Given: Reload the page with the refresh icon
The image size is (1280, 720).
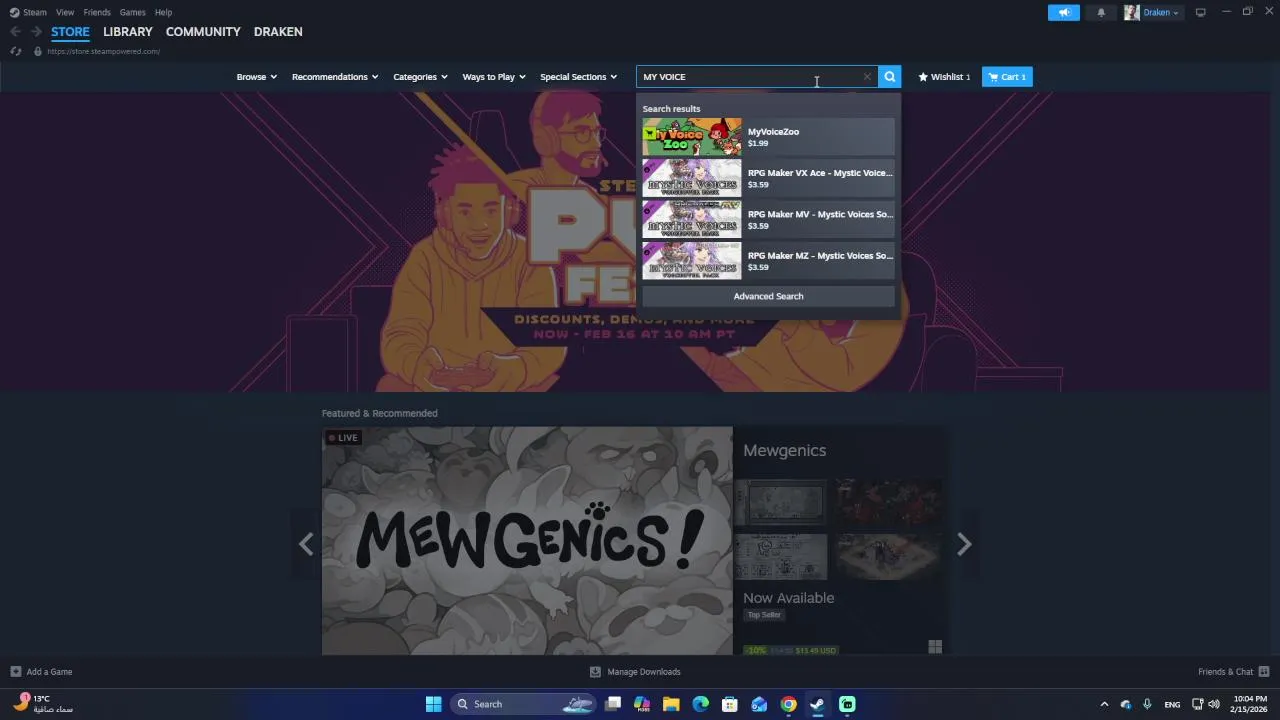Looking at the screenshot, I should pyautogui.click(x=15, y=51).
